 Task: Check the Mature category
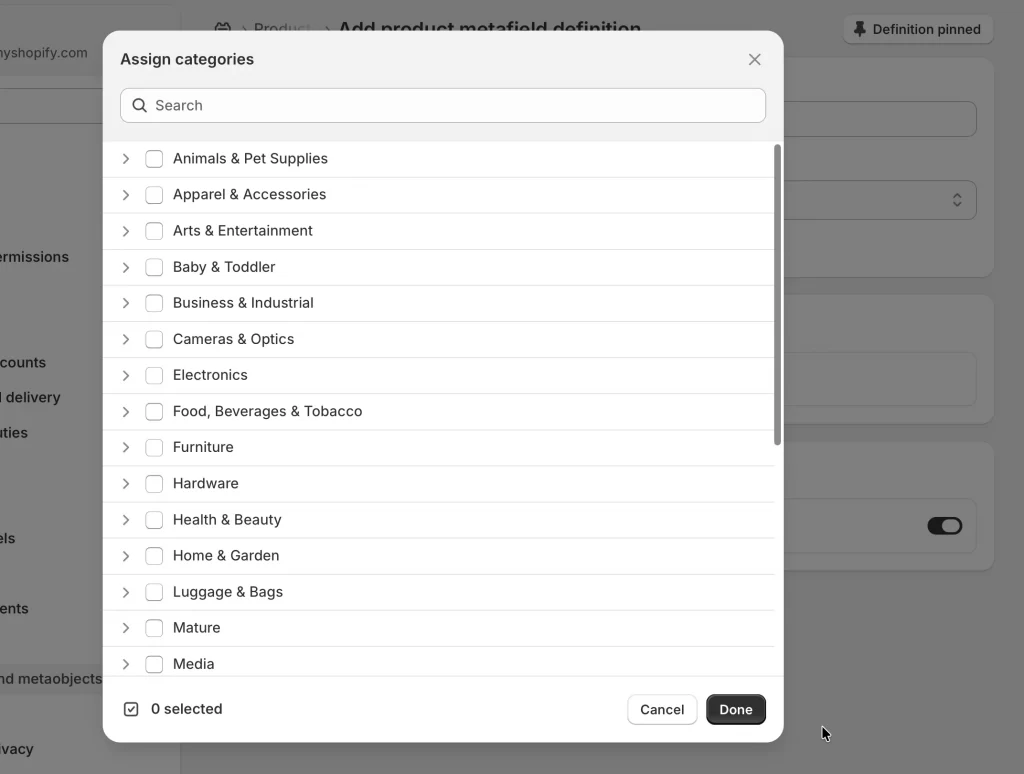tap(154, 627)
